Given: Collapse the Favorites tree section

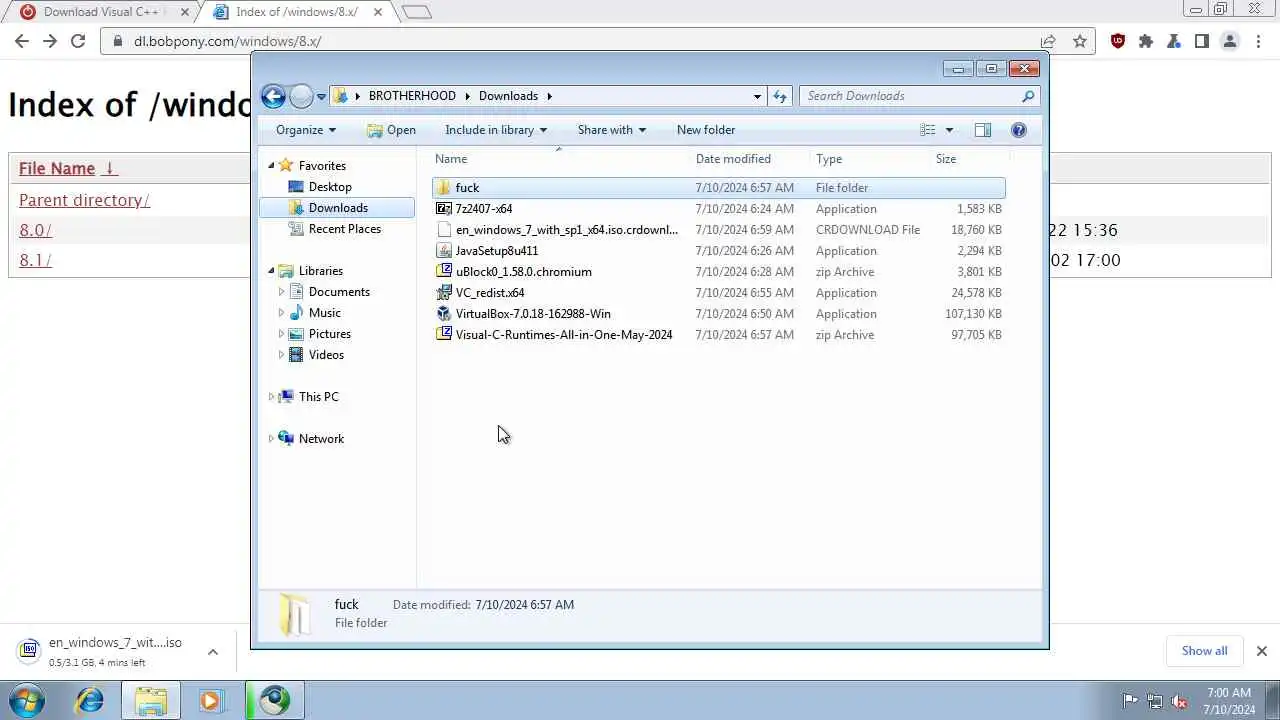Looking at the screenshot, I should (x=271, y=166).
